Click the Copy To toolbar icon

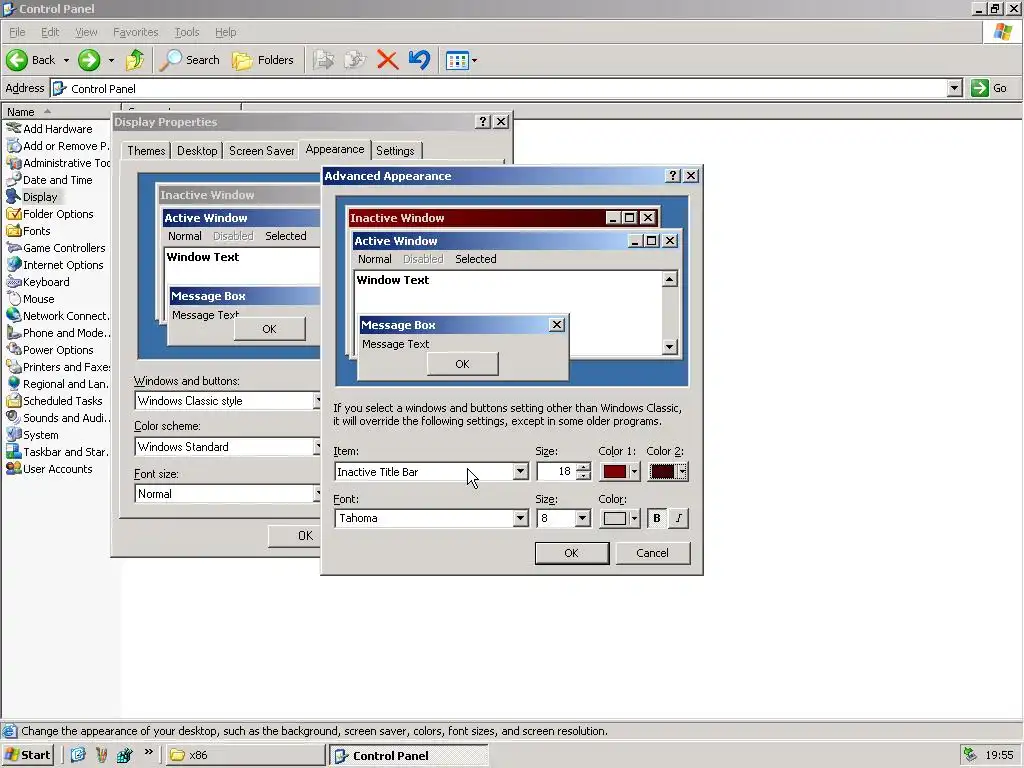tap(355, 60)
